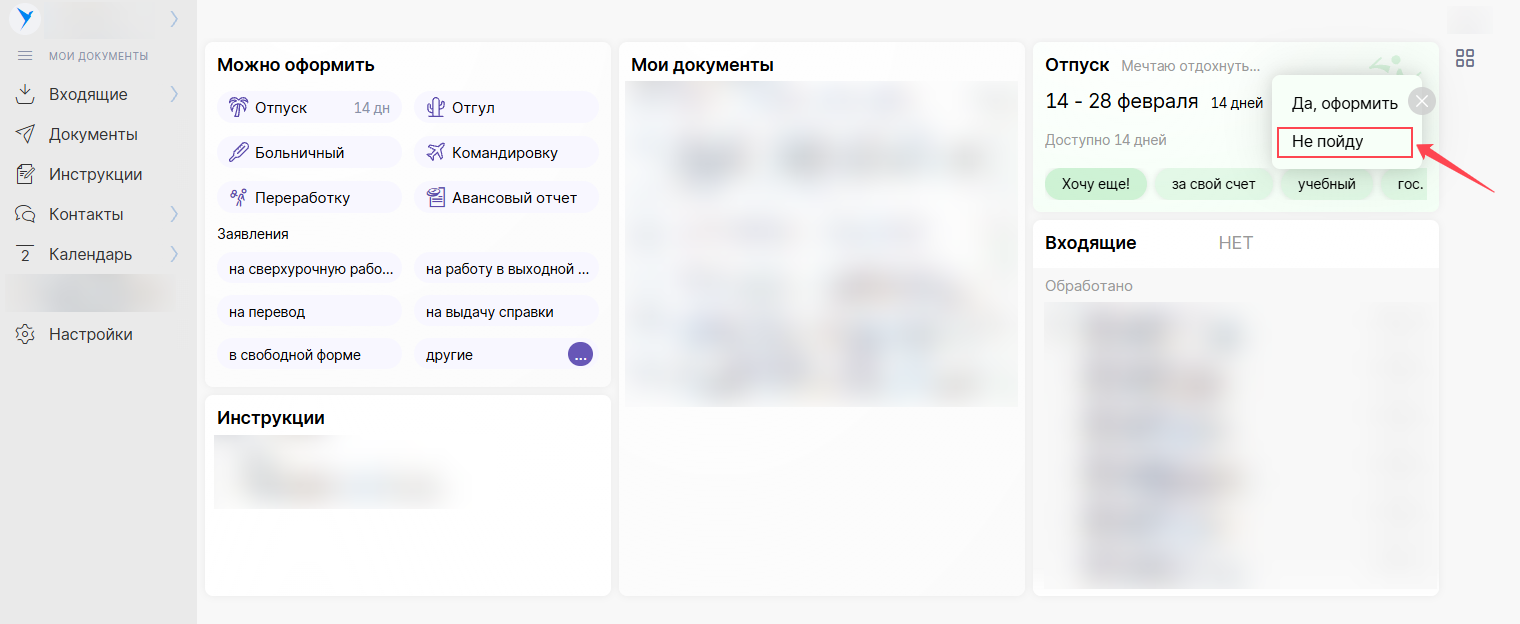1520x624 pixels.
Task: Expand the Calendar sidebar chevron
Action: click(174, 254)
